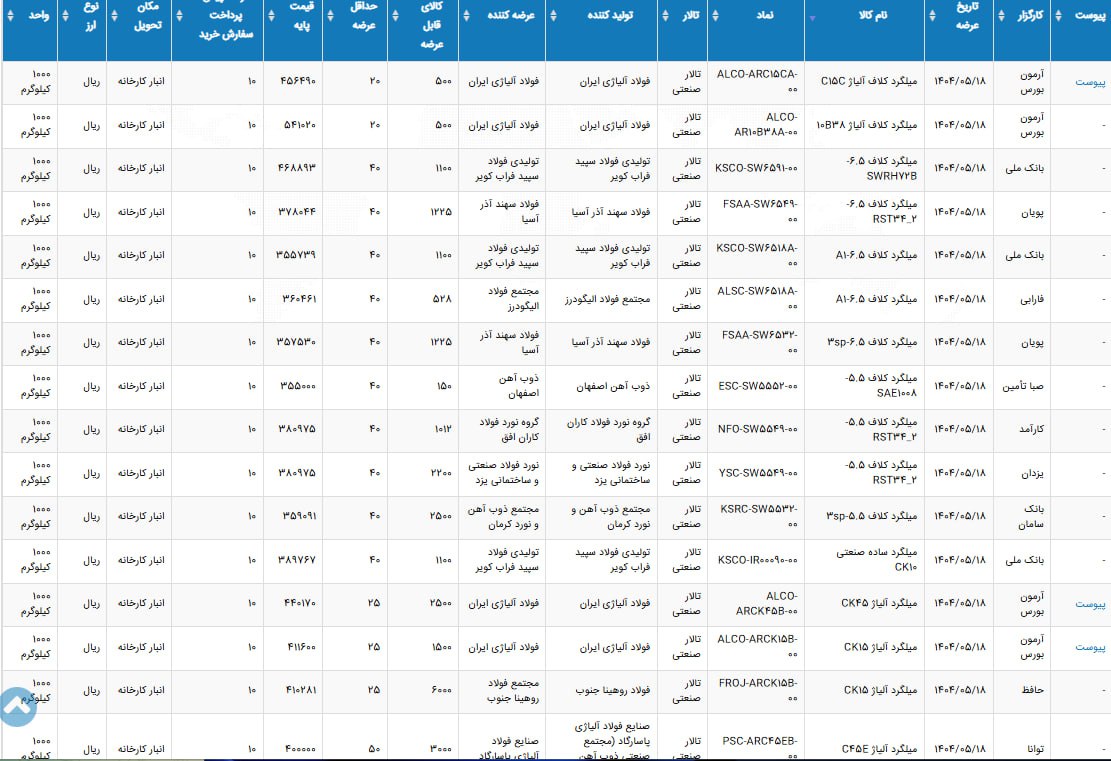Select symbol YSC-SW5549-00
Image resolution: width=1111 pixels, height=761 pixels.
tap(758, 473)
